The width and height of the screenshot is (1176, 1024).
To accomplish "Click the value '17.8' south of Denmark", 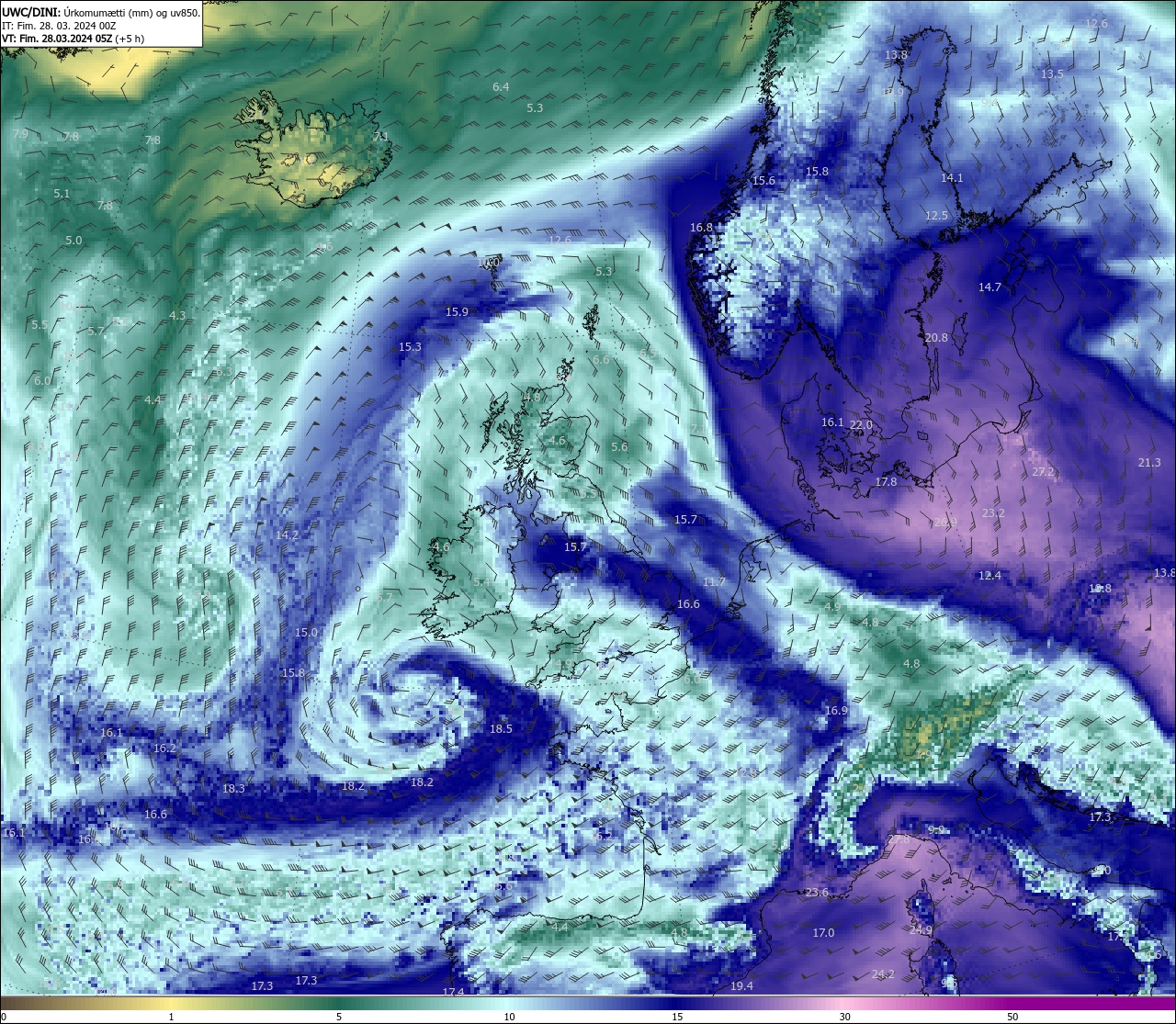I will coord(886,482).
